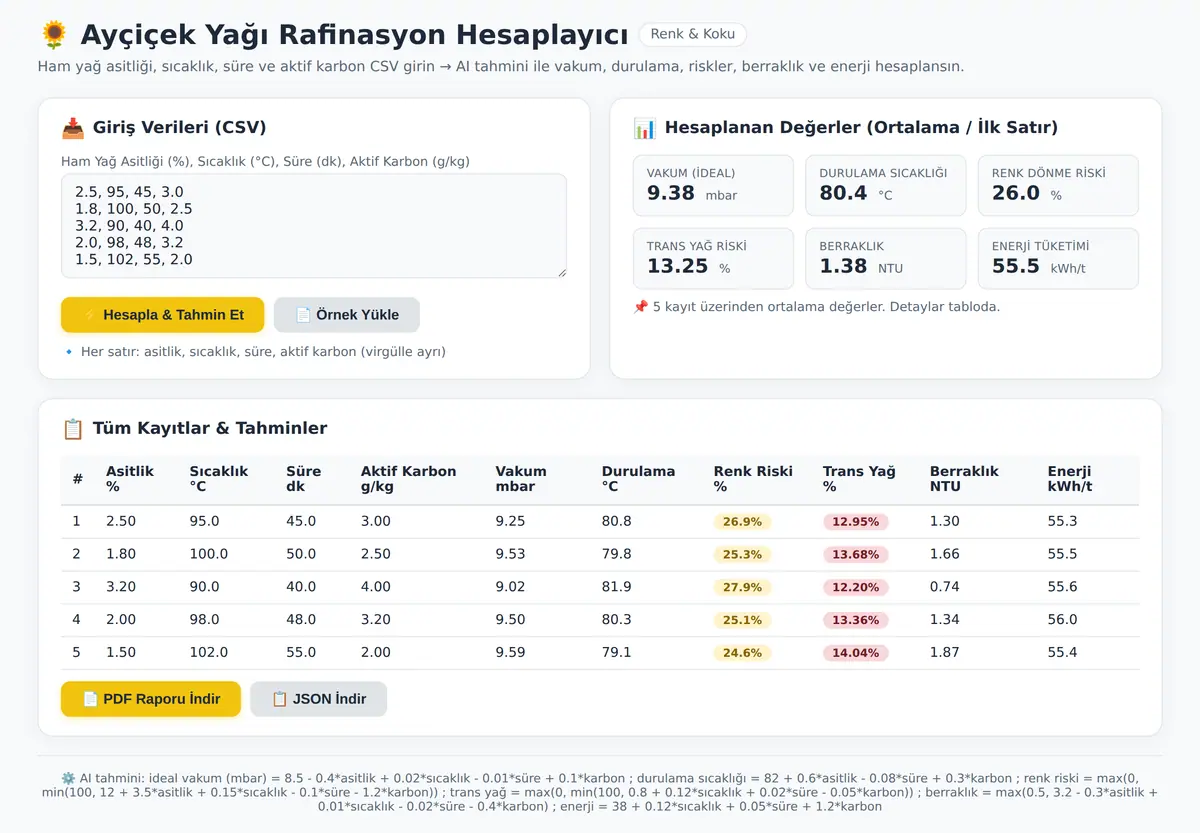Click the inbox icon beside Giriş Verileri

72,128
